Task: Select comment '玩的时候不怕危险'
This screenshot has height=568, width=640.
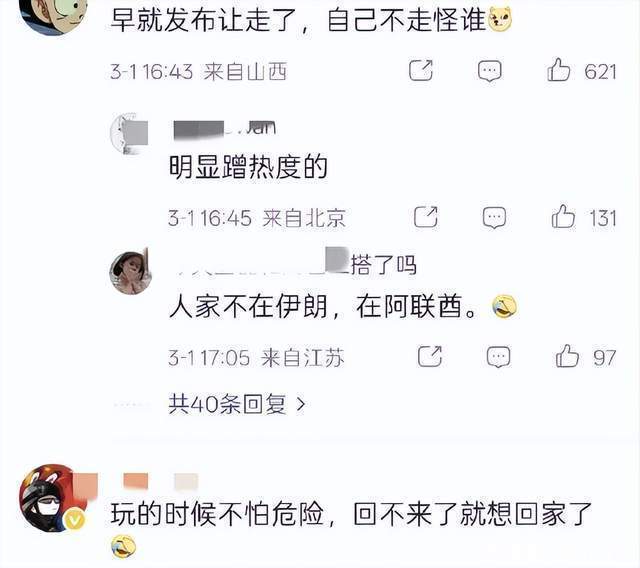Action: 218,514
